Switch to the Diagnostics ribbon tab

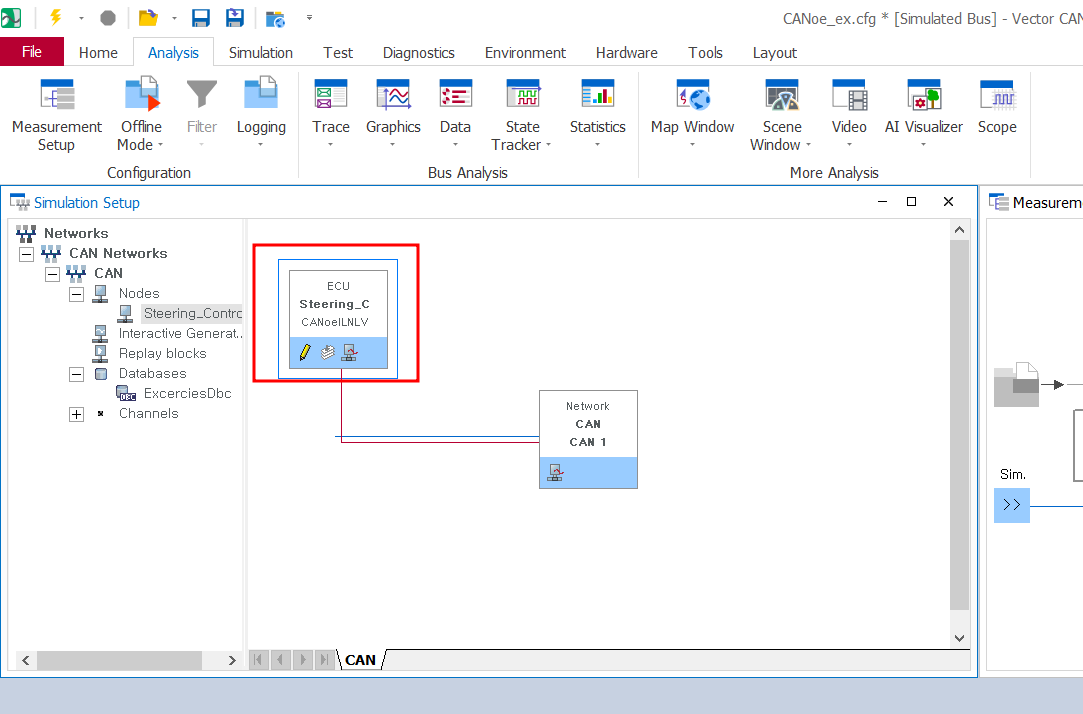click(x=419, y=52)
